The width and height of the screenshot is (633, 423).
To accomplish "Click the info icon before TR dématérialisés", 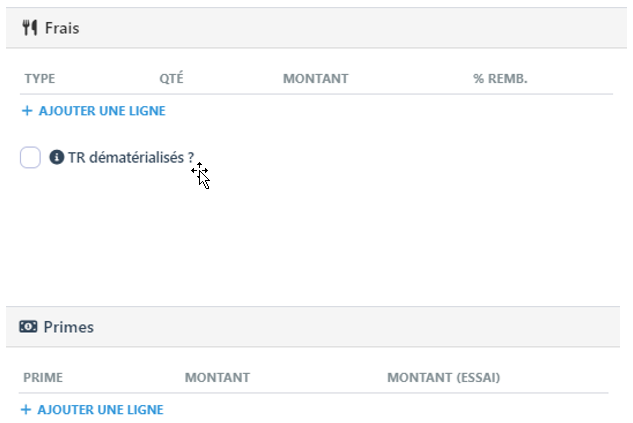I will 57,157.
